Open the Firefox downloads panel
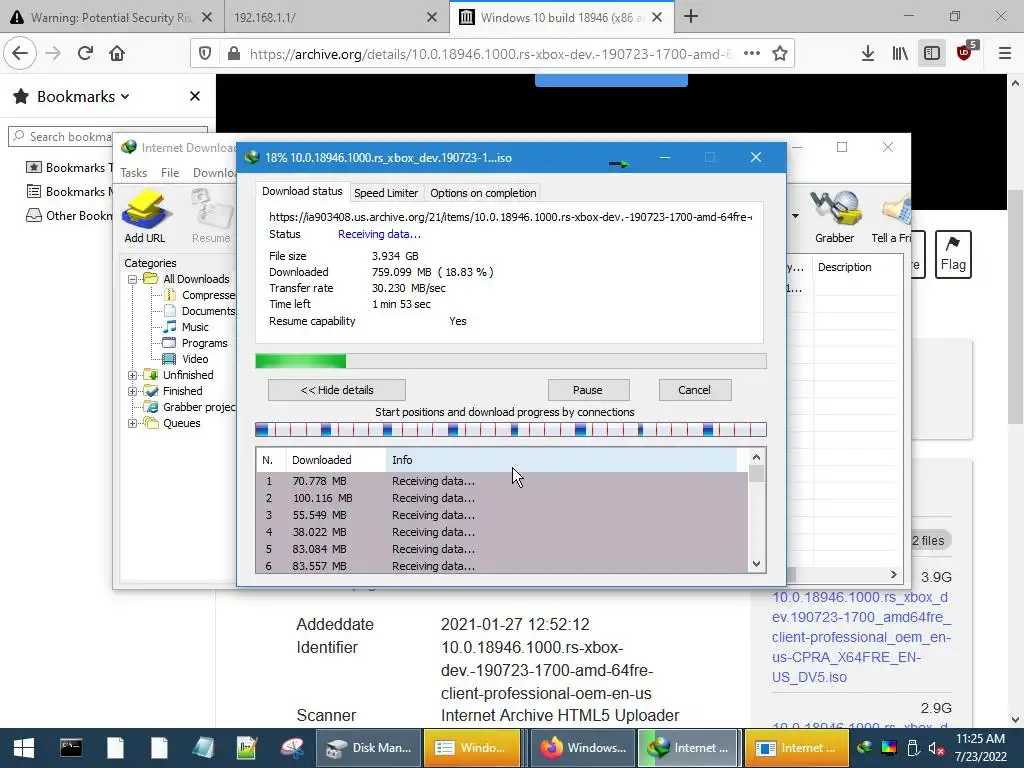The image size is (1024, 768). tap(867, 54)
